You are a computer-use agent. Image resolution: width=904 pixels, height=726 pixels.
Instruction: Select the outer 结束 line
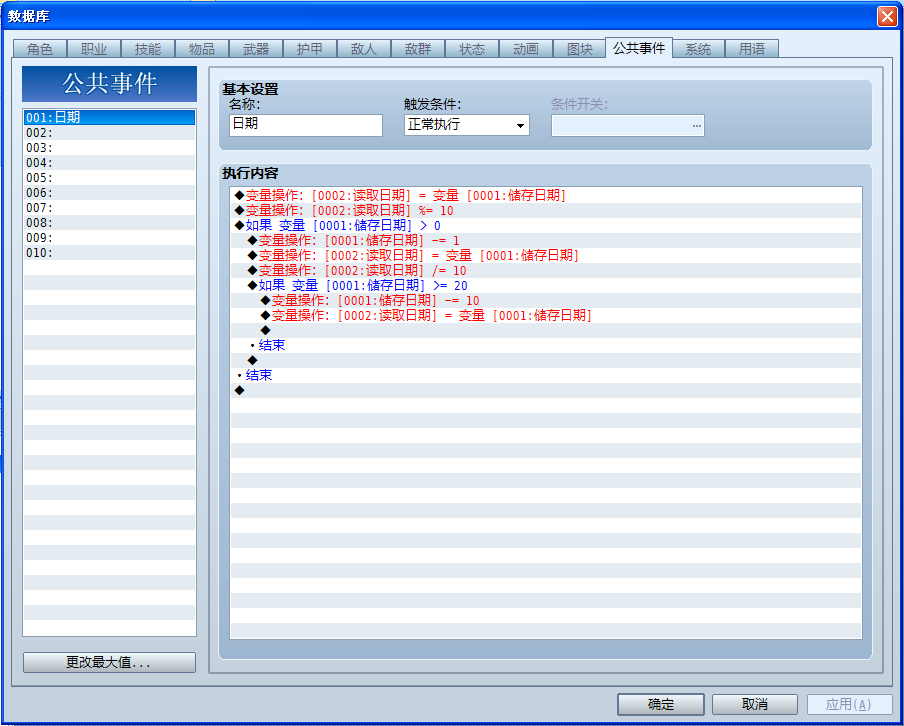pos(546,375)
